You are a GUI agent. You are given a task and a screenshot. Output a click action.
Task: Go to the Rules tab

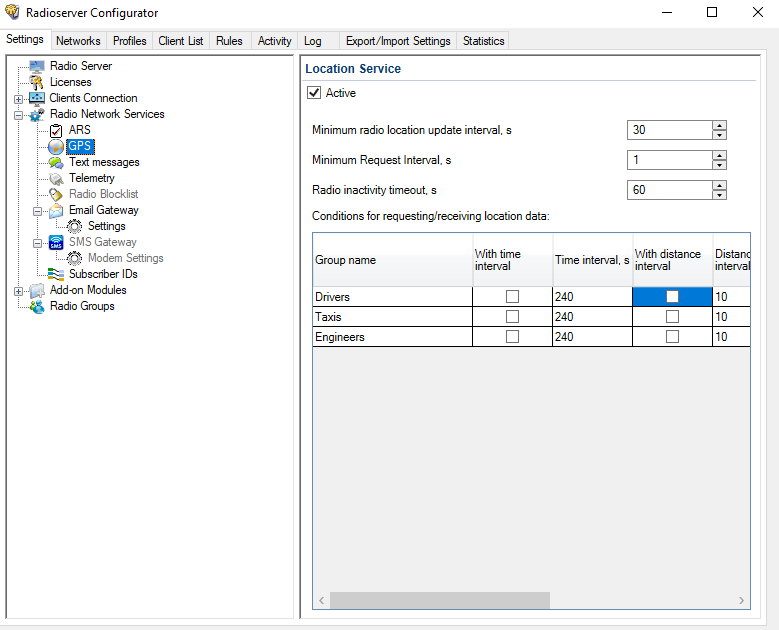click(x=230, y=41)
